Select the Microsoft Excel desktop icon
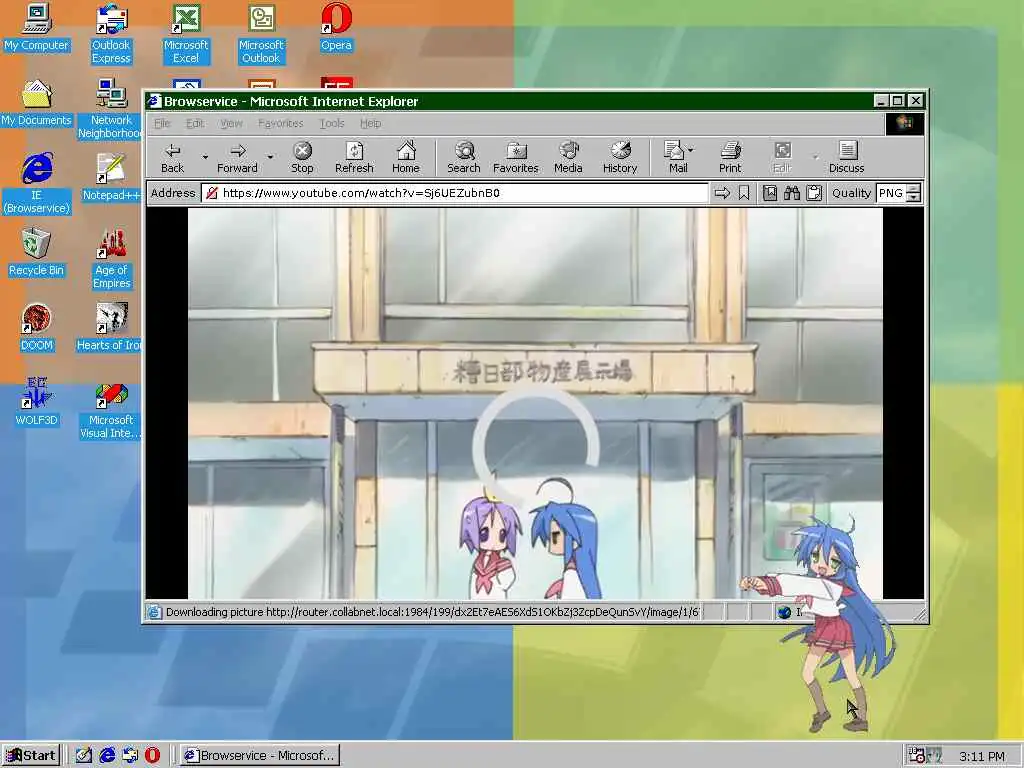Viewport: 1024px width, 768px height. click(x=186, y=33)
